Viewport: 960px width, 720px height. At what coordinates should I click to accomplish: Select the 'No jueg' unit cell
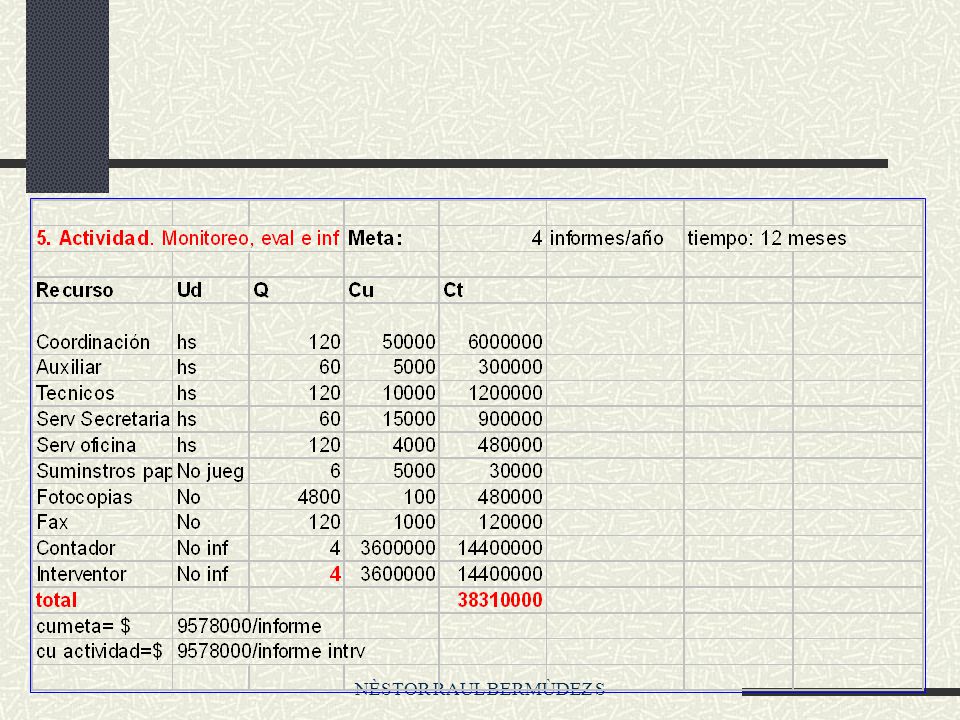(x=211, y=471)
